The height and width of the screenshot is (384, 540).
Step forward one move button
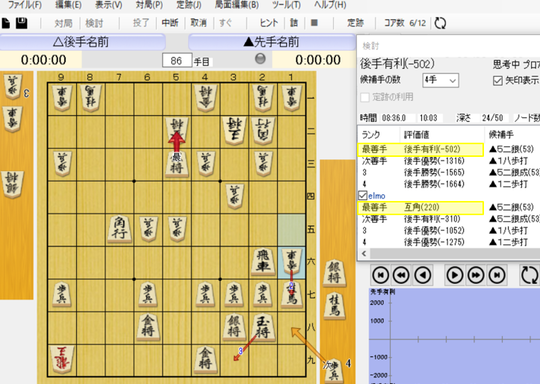click(454, 275)
